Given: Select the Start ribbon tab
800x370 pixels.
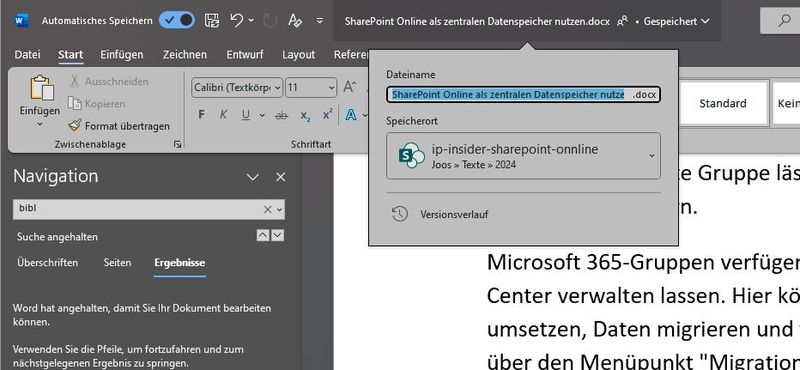Looking at the screenshot, I should point(70,55).
